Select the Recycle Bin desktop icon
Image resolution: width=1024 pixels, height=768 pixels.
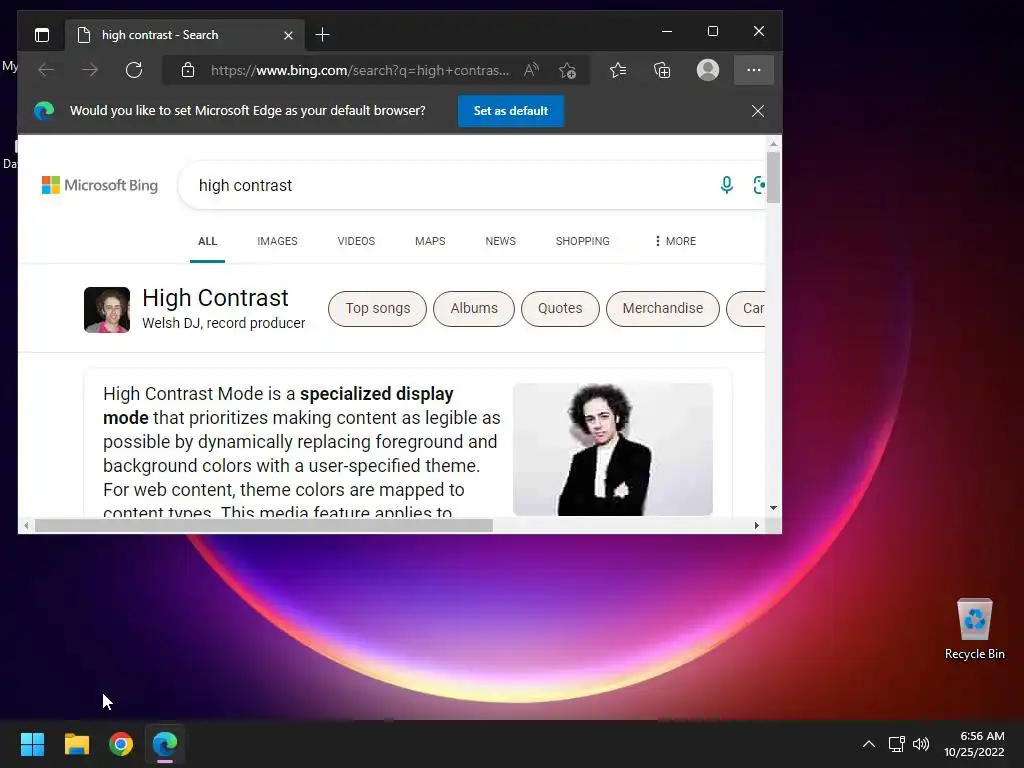click(x=974, y=630)
